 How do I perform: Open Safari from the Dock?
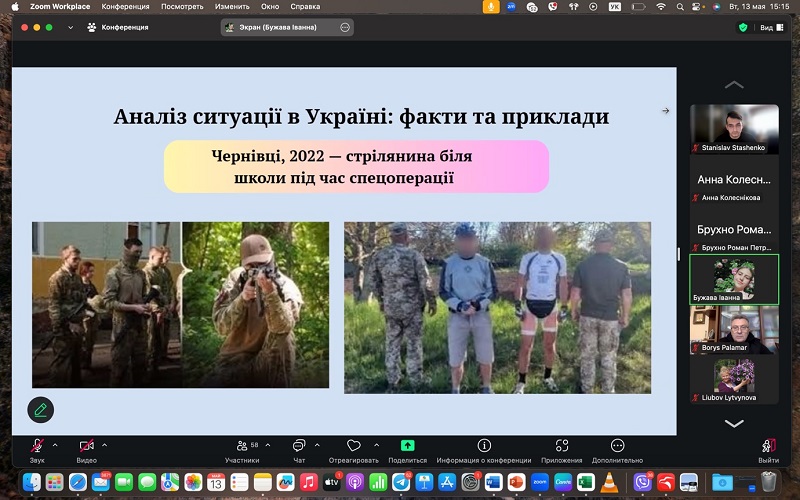(78, 482)
